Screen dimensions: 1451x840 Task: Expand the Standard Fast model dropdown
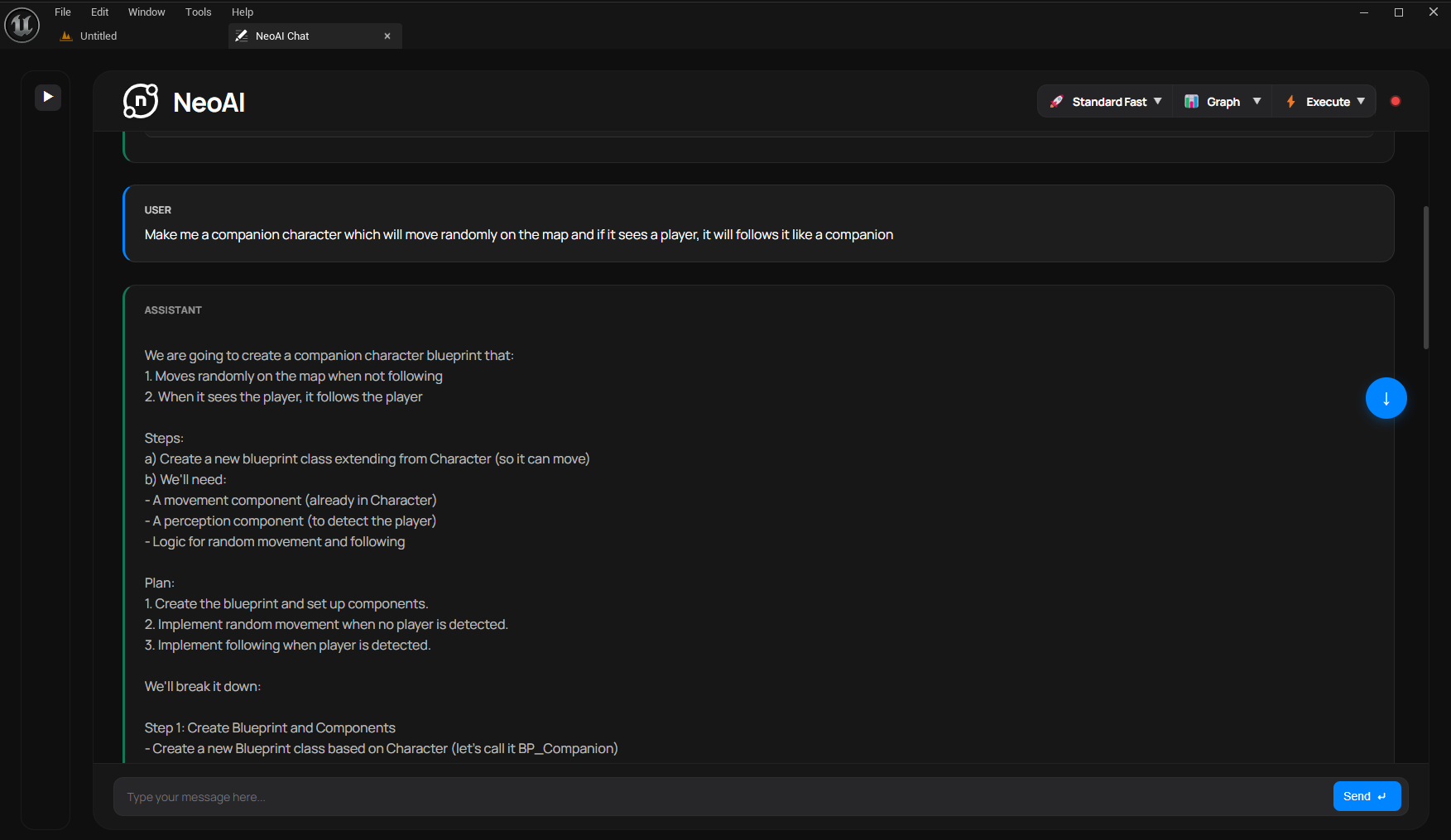pos(1158,101)
